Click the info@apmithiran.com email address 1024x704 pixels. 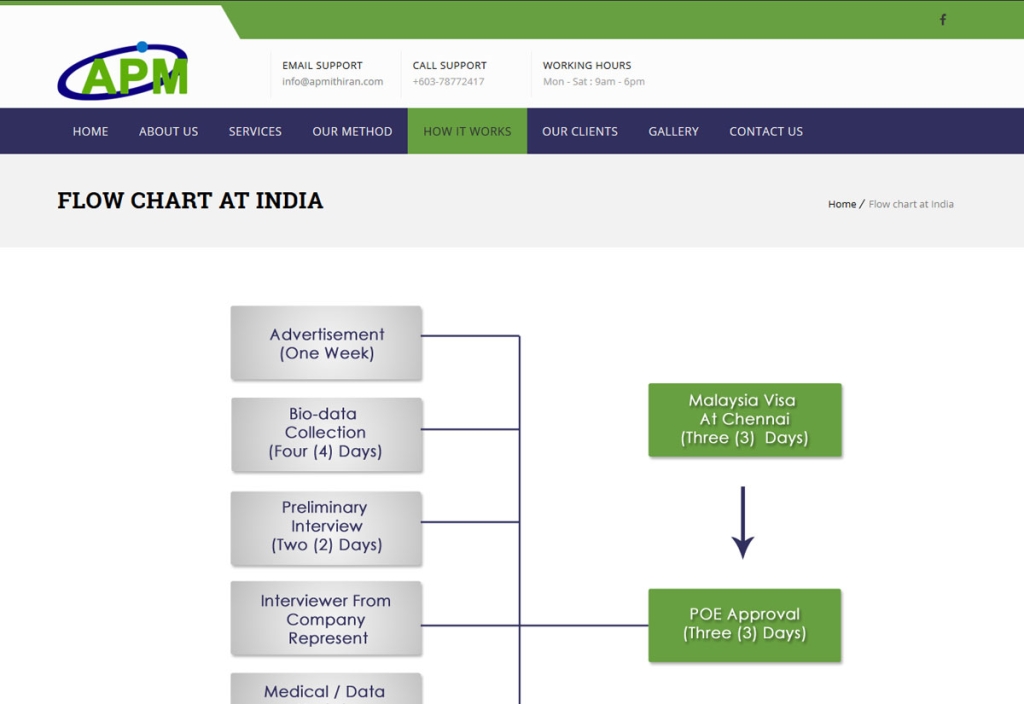click(x=332, y=82)
